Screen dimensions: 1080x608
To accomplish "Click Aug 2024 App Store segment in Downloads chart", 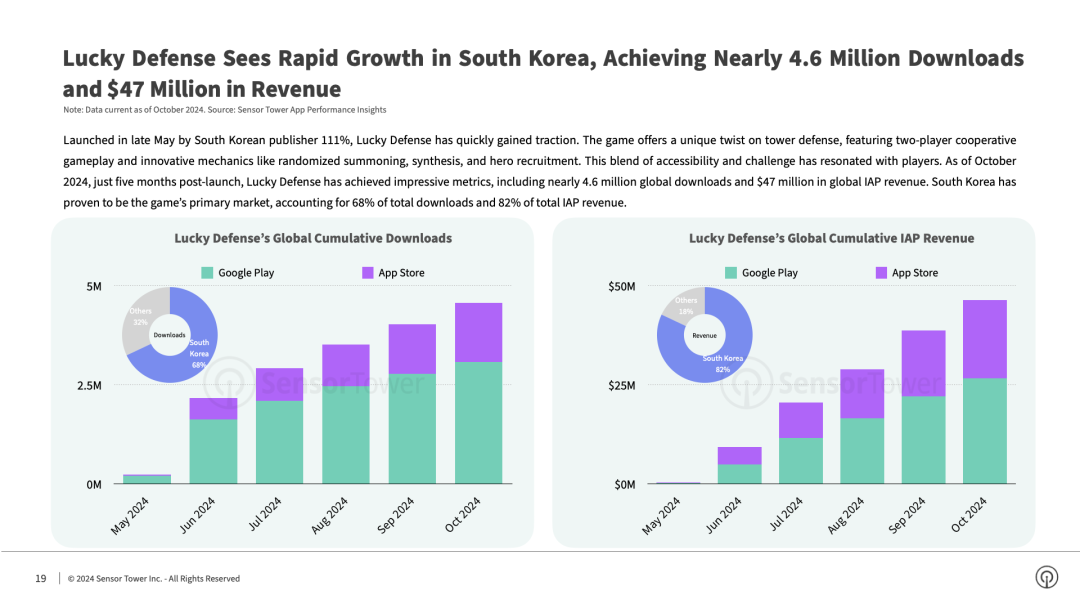I will pos(346,365).
